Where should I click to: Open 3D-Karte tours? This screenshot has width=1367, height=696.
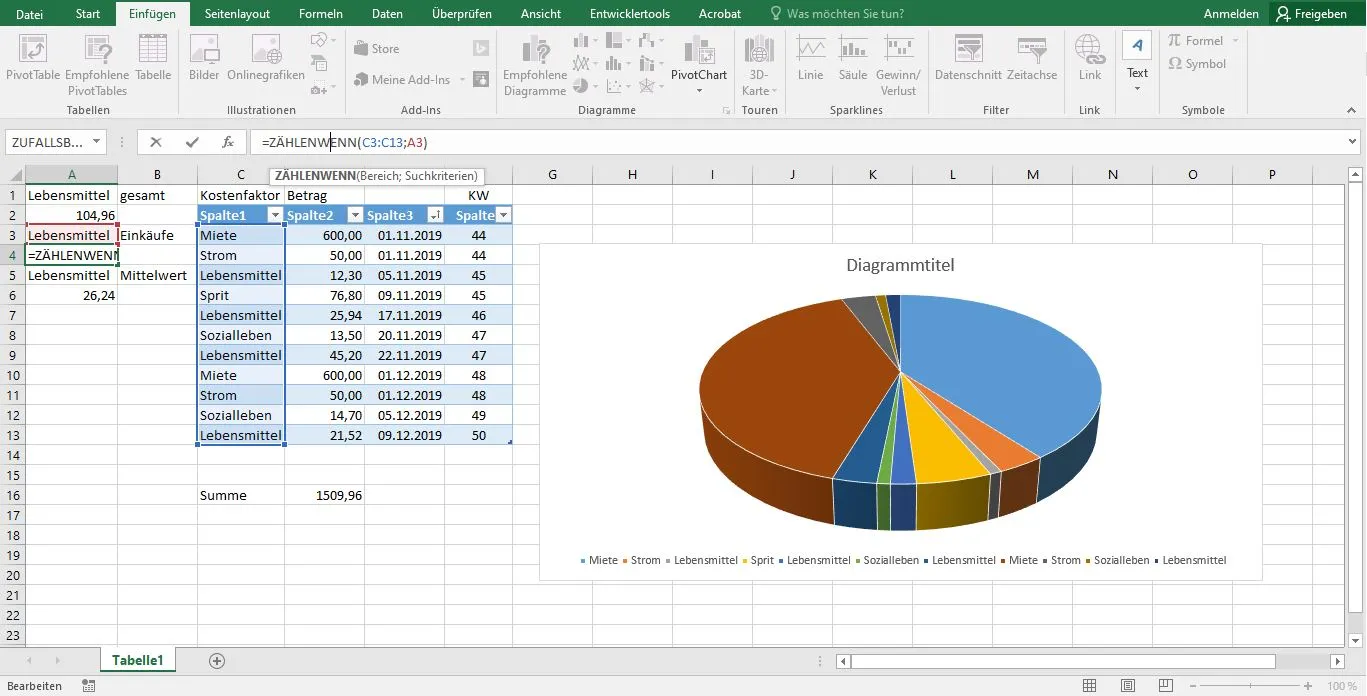(x=758, y=60)
